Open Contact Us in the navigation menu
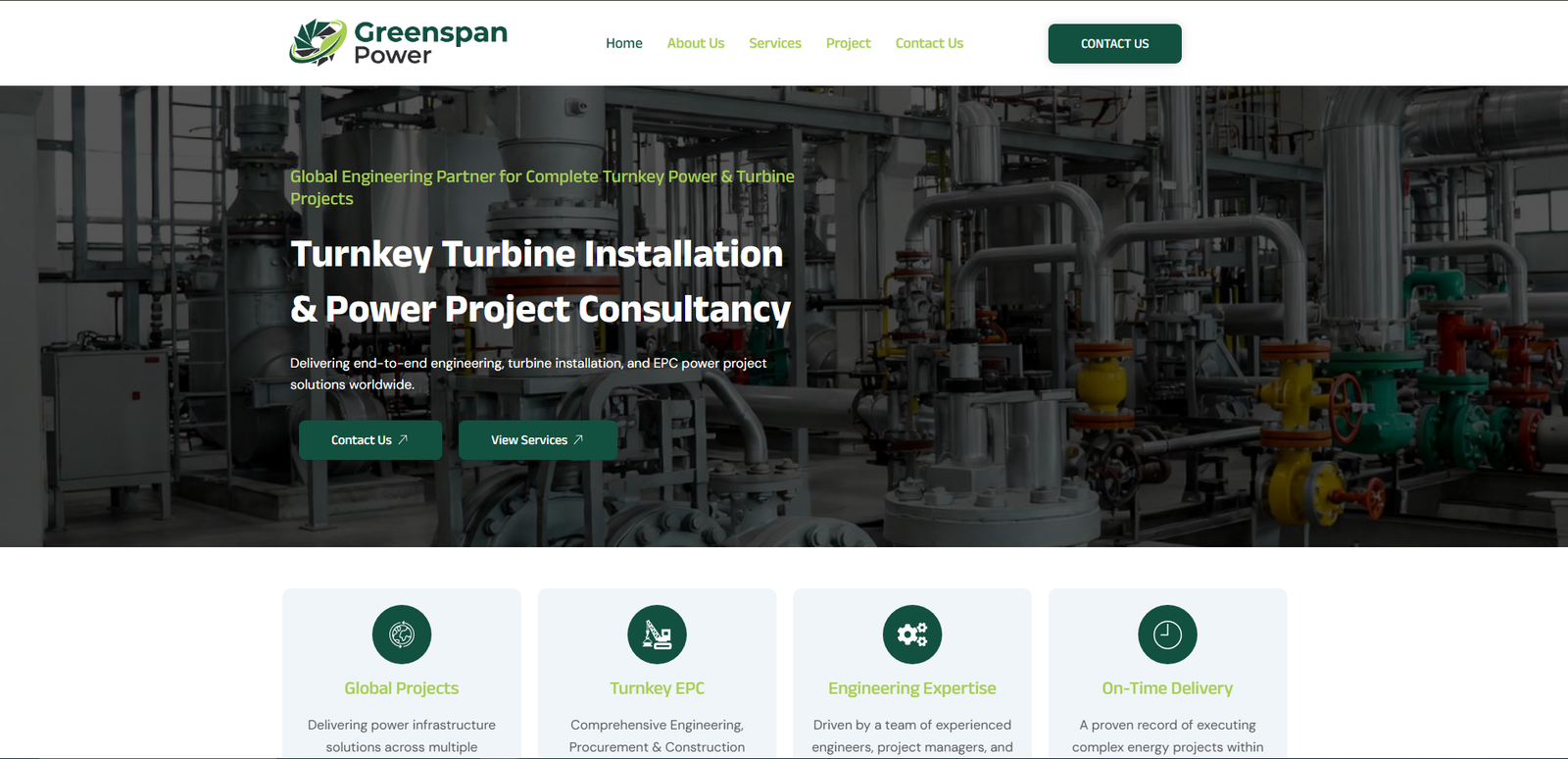This screenshot has height=759, width=1568. tap(929, 43)
